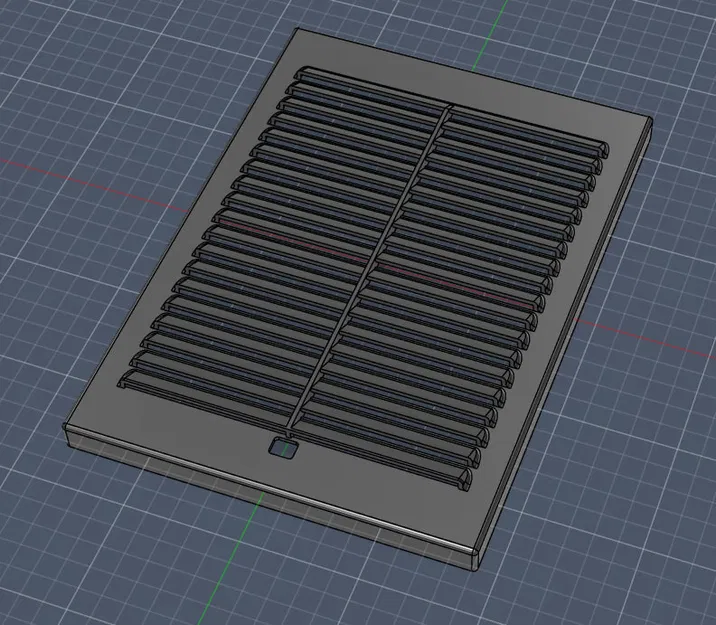Select the small square hole below the louvers
The height and width of the screenshot is (625, 716).
[283, 447]
